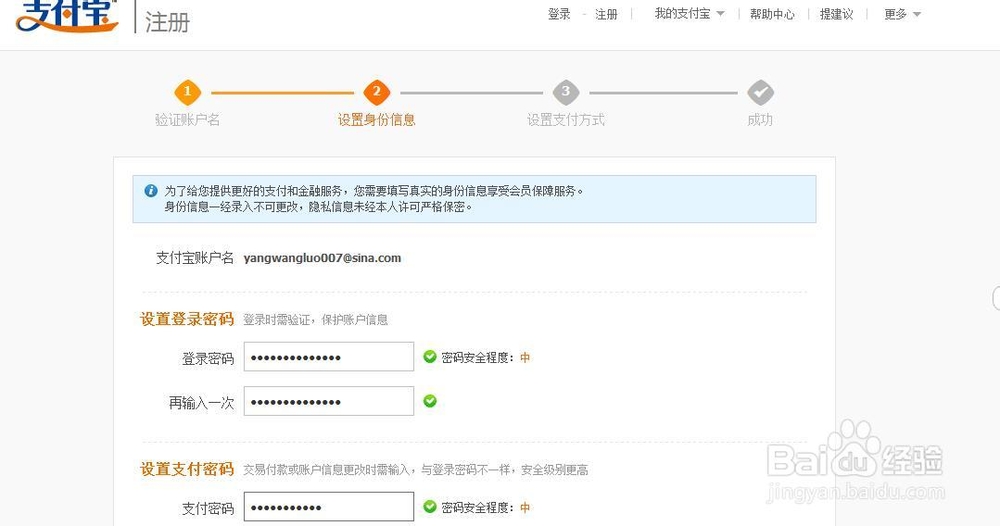This screenshot has width=1000, height=526.
Task: Click 密码安全程度 text beside 登录密码
Action: click(x=478, y=358)
